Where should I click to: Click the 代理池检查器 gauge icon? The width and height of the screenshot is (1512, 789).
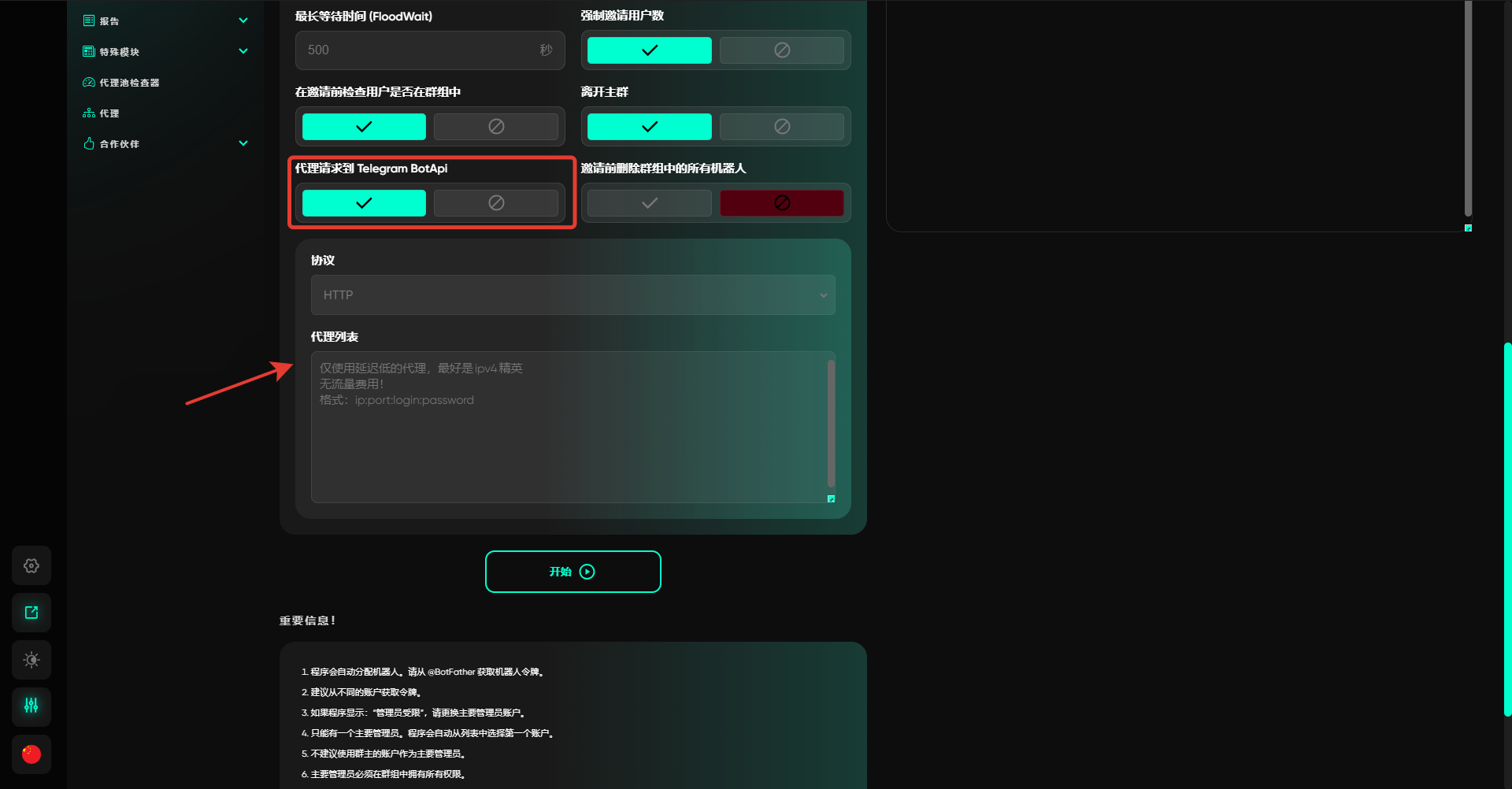pos(89,83)
